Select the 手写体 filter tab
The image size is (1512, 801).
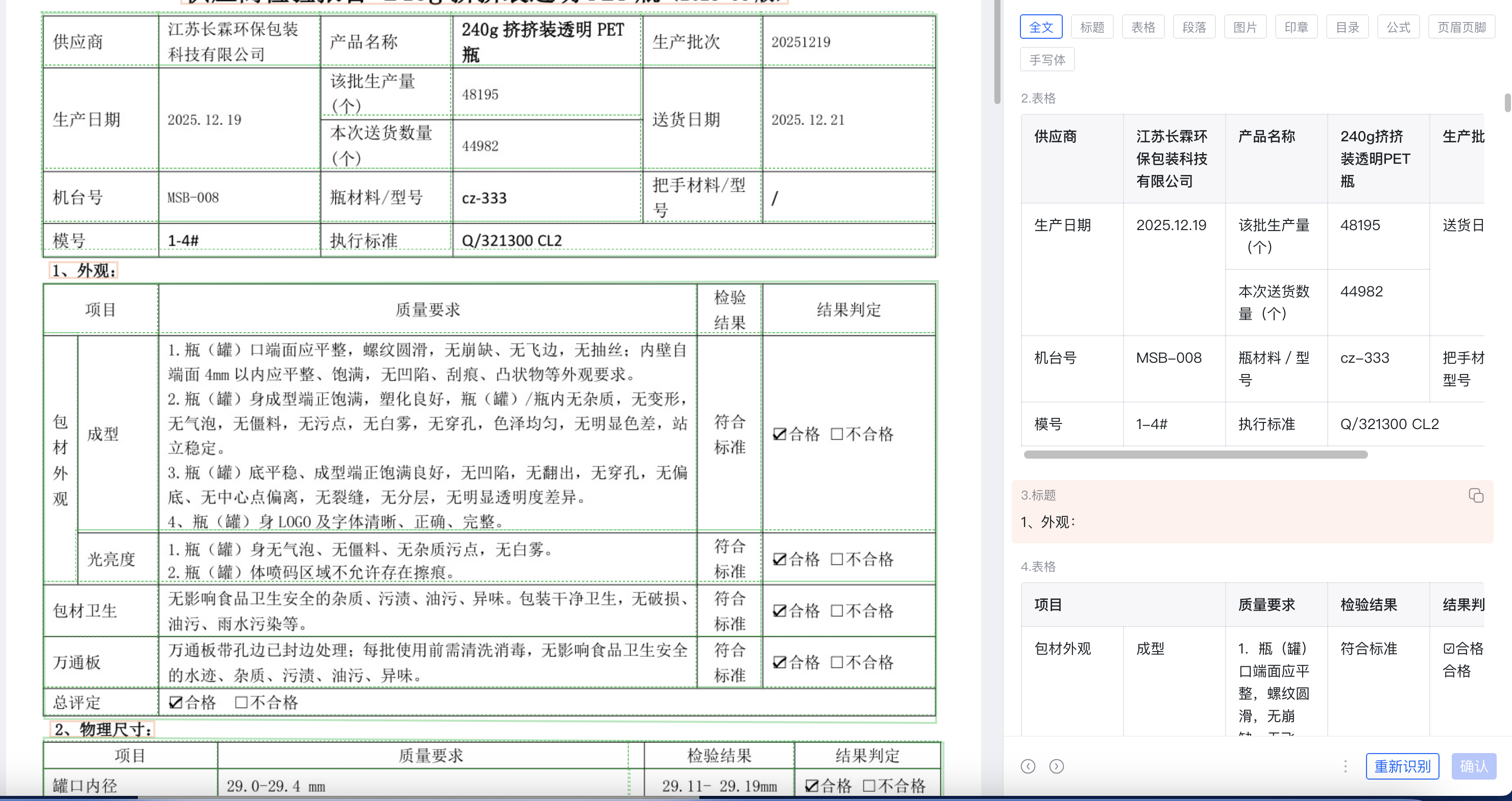point(1047,60)
